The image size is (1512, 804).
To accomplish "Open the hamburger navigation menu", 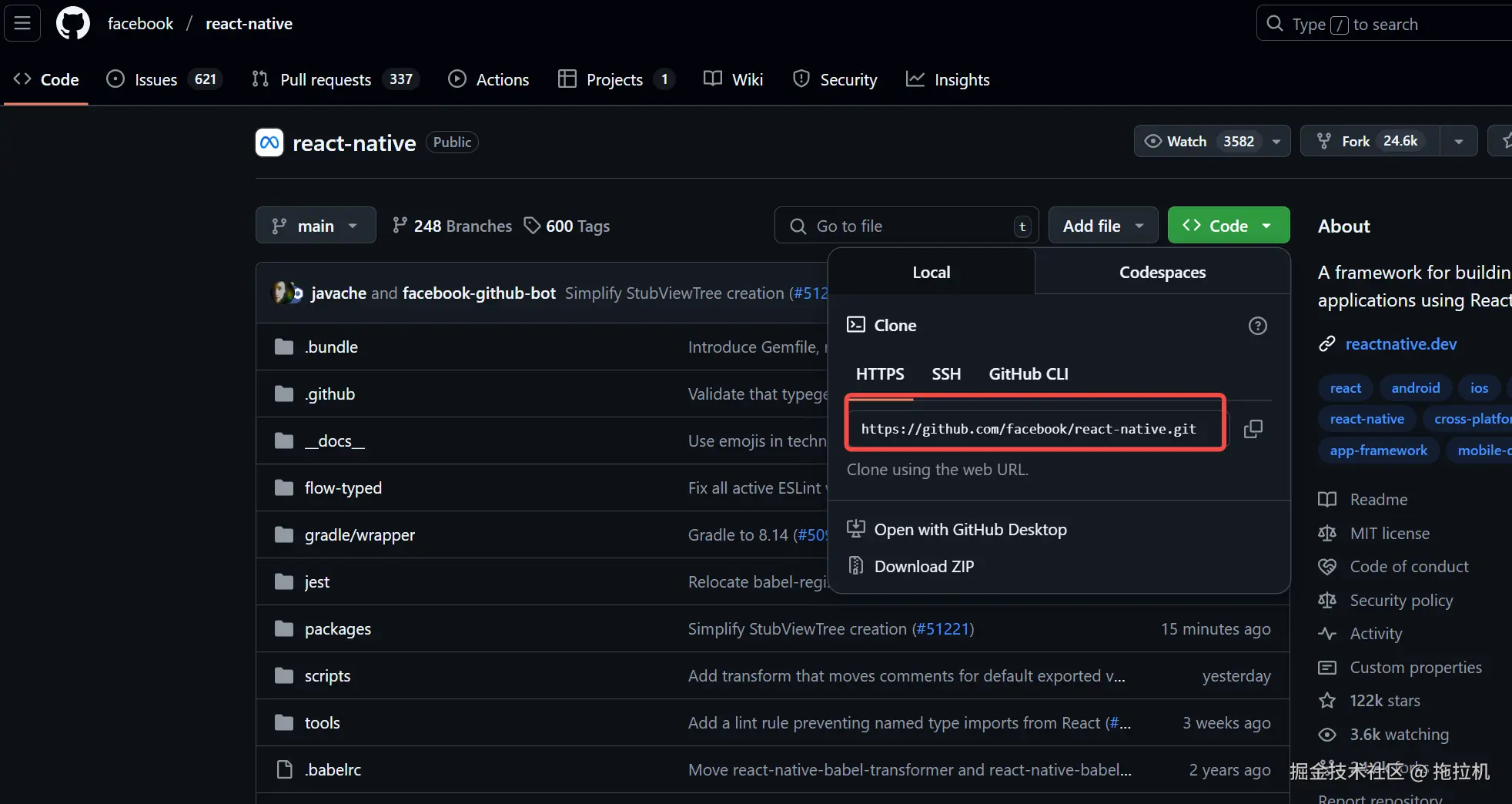I will point(22,23).
